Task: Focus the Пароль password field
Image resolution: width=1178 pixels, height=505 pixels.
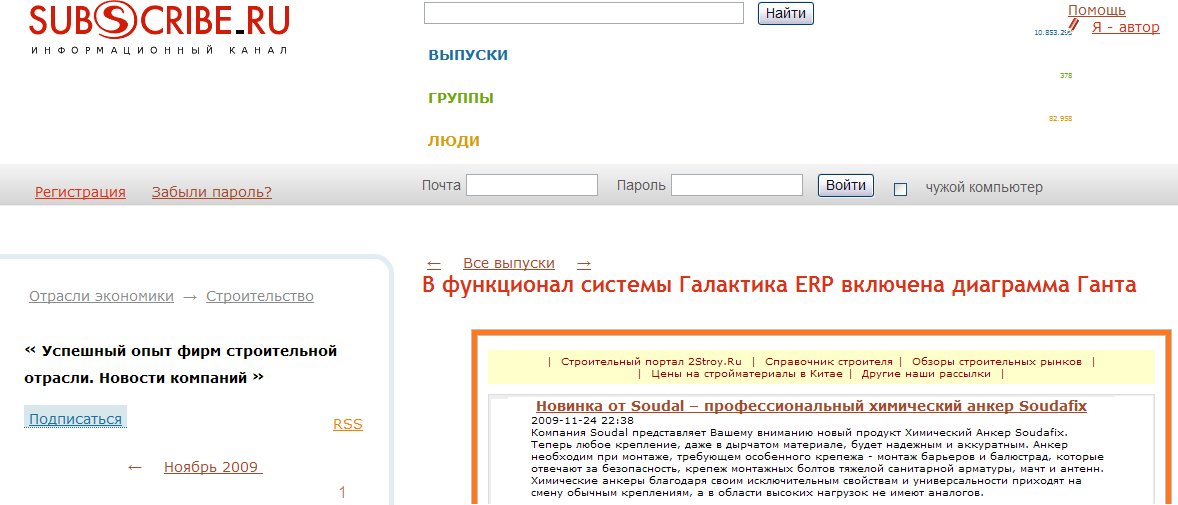Action: (737, 185)
